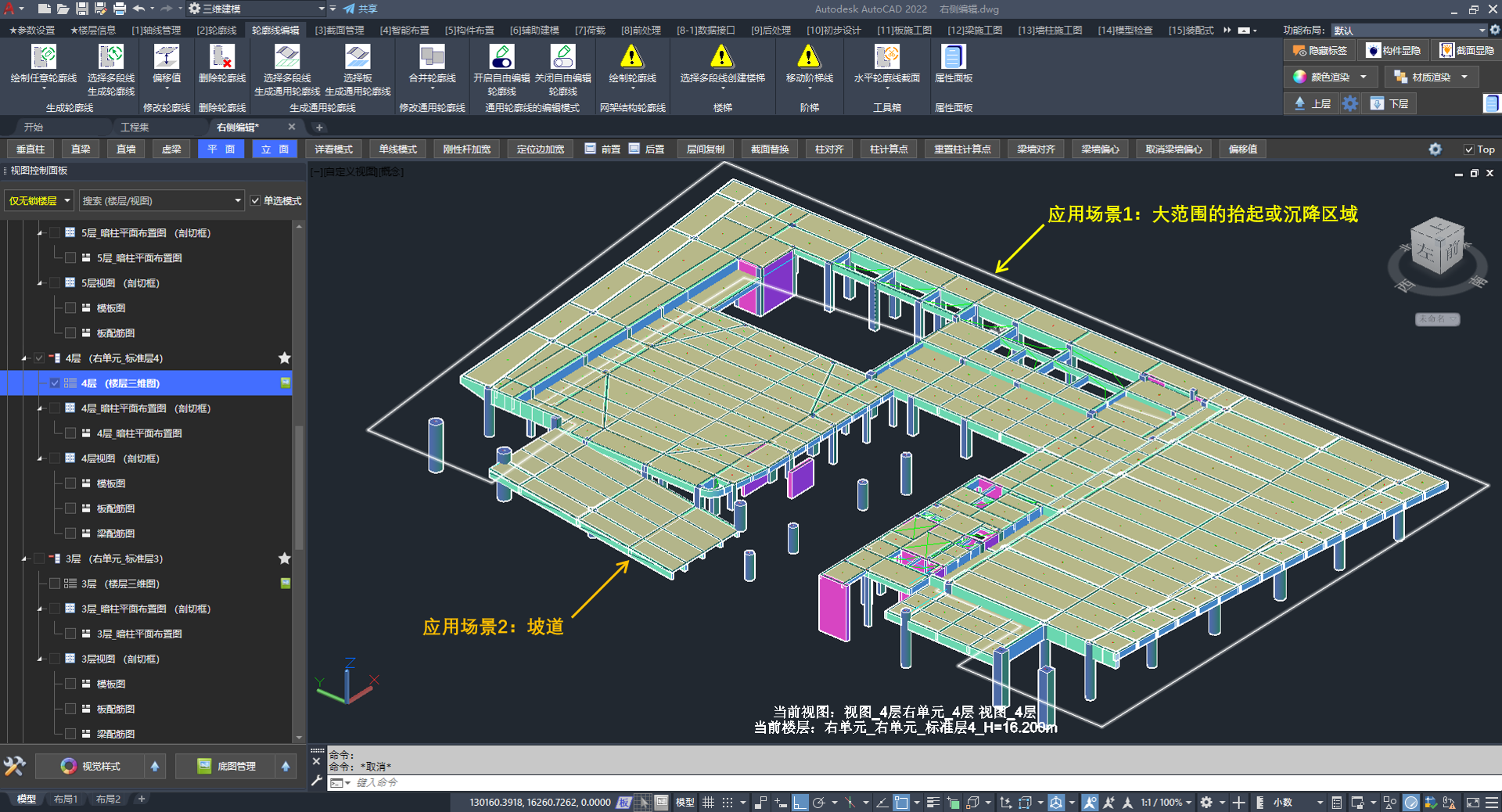Select the 合并轮廓线 ribbon tool
1502x812 pixels.
click(x=432, y=58)
